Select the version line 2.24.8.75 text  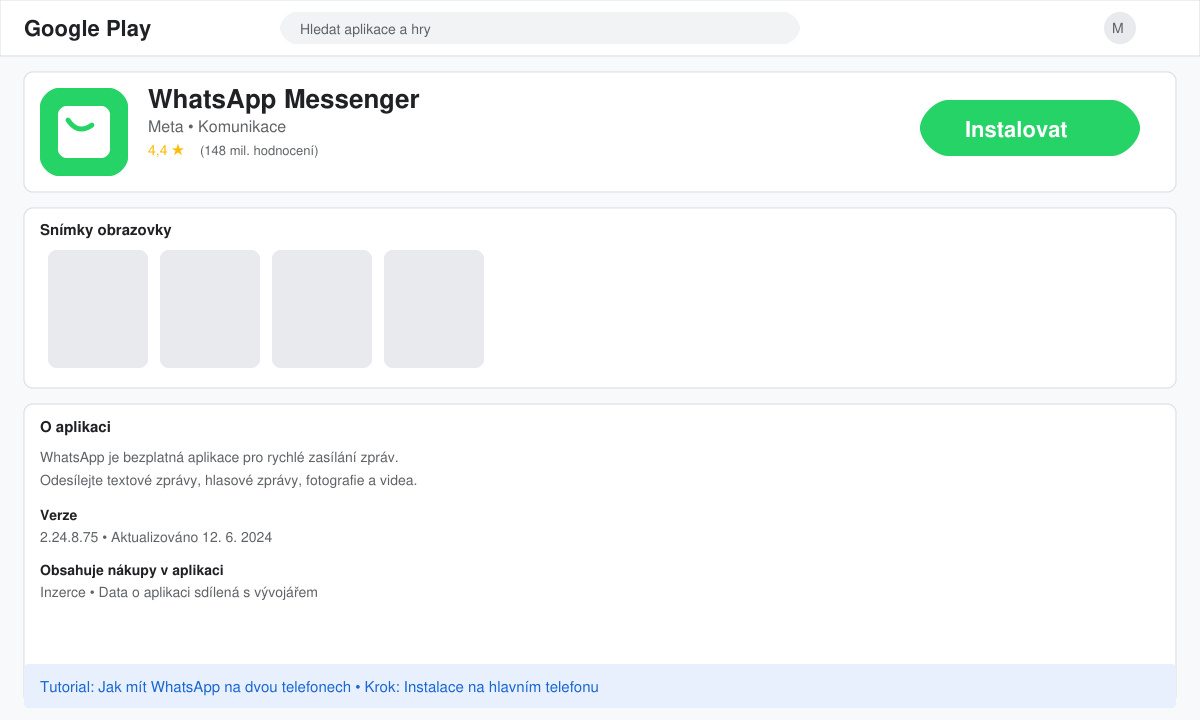[x=156, y=537]
